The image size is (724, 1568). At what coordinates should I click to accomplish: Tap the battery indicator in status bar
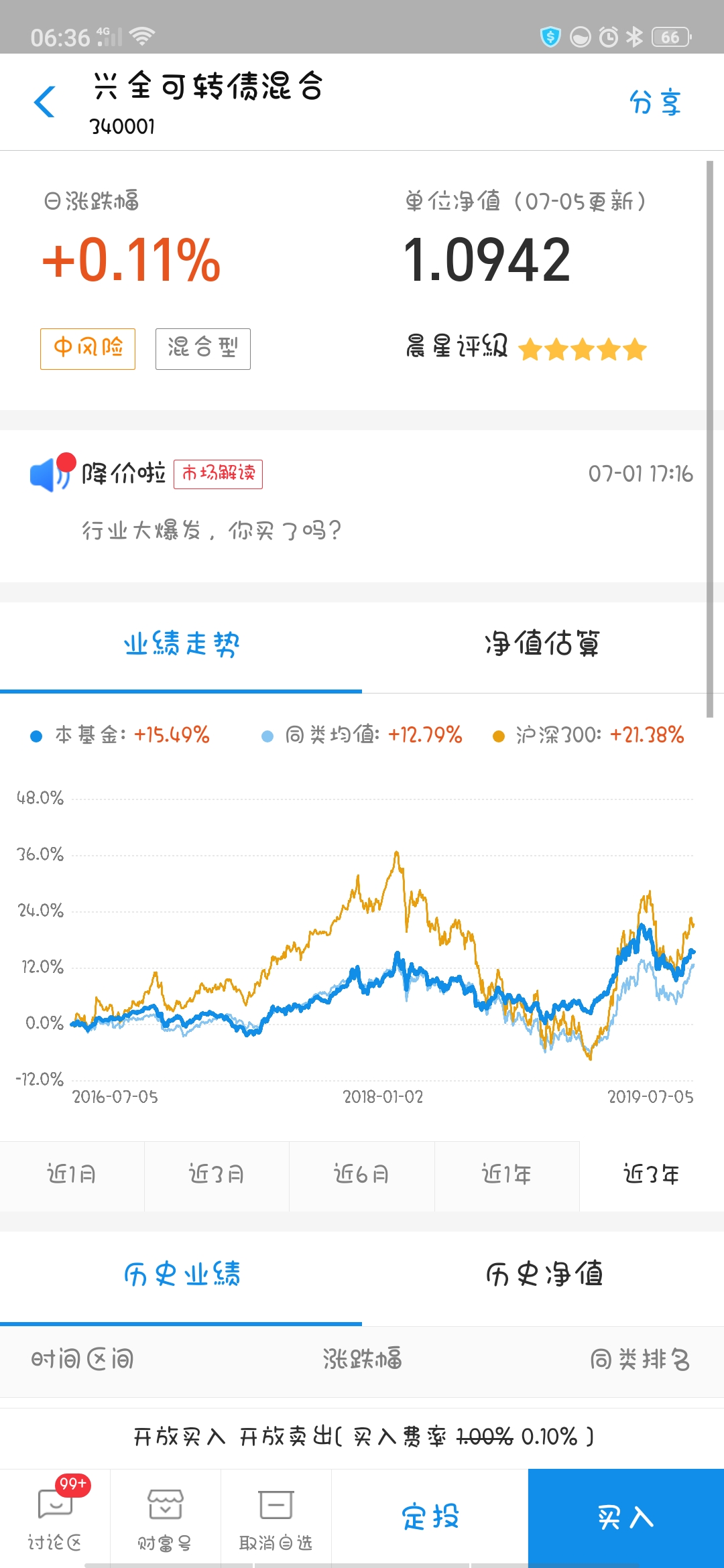pos(671,37)
